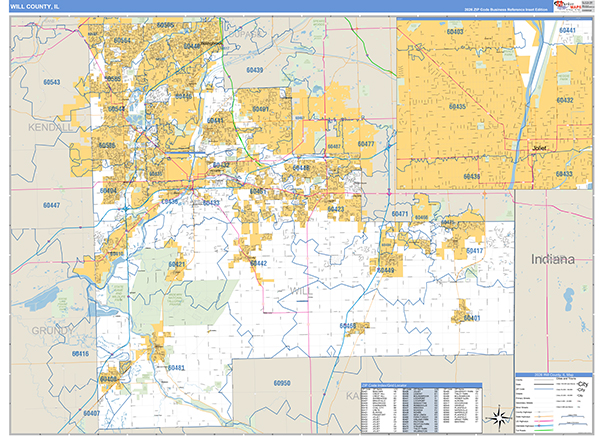Click ZIP code 60481 label
This screenshot has width=600, height=436.
pos(176,368)
